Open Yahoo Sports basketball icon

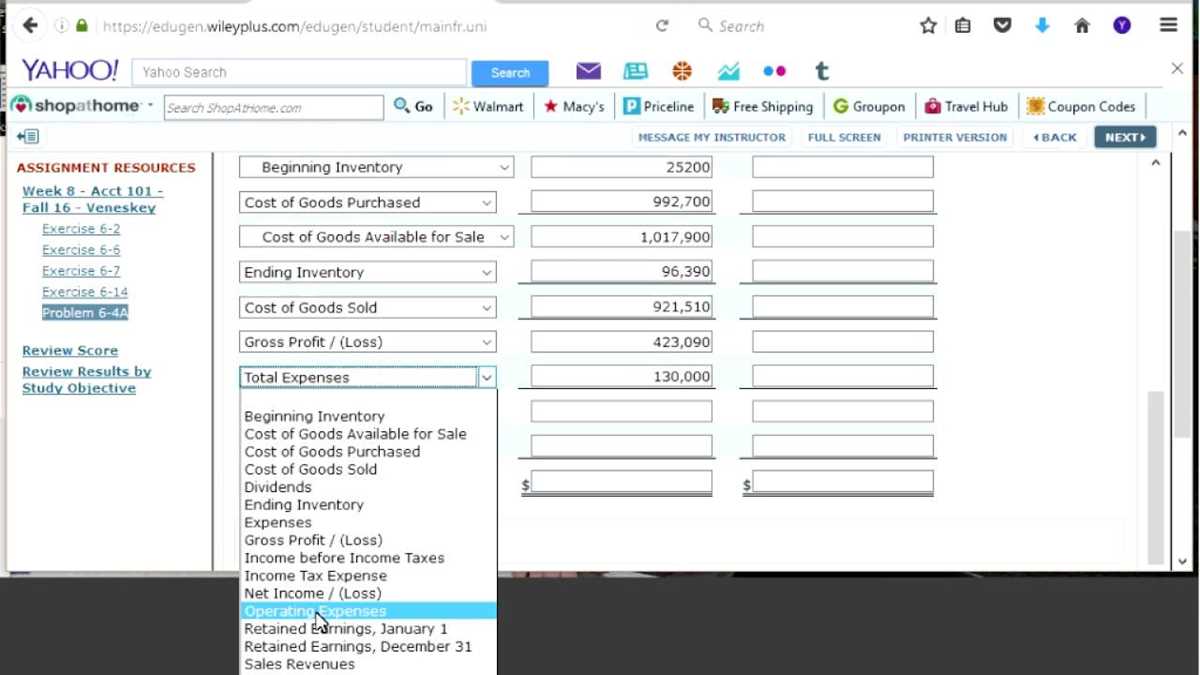(682, 71)
